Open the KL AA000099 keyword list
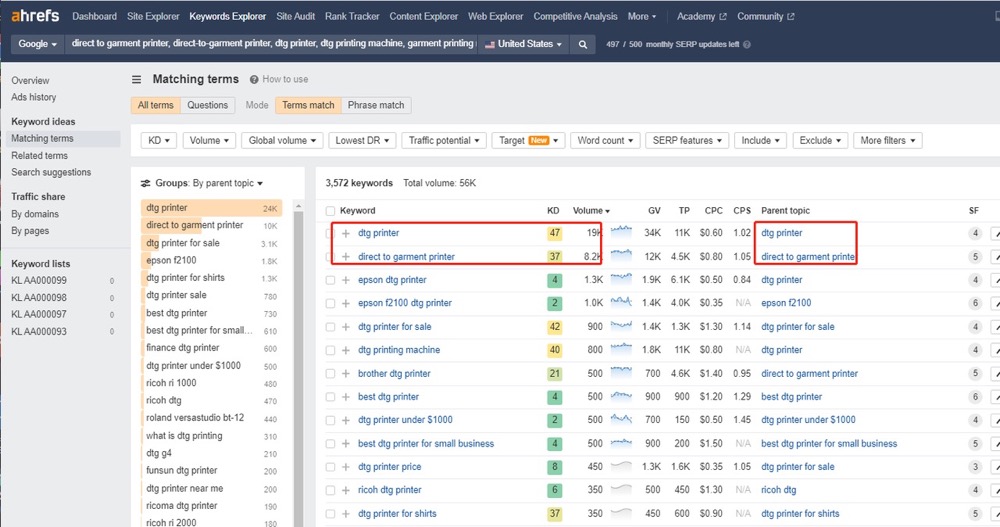The height and width of the screenshot is (527, 1000). pos(39,281)
